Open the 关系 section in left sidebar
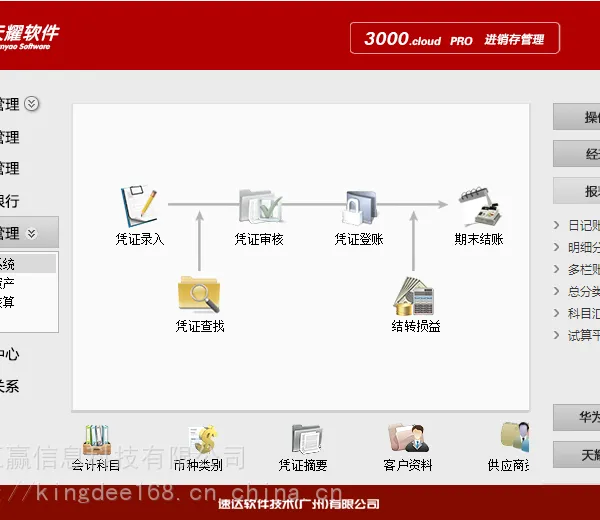Viewport: 600px width, 520px height. 9,386
